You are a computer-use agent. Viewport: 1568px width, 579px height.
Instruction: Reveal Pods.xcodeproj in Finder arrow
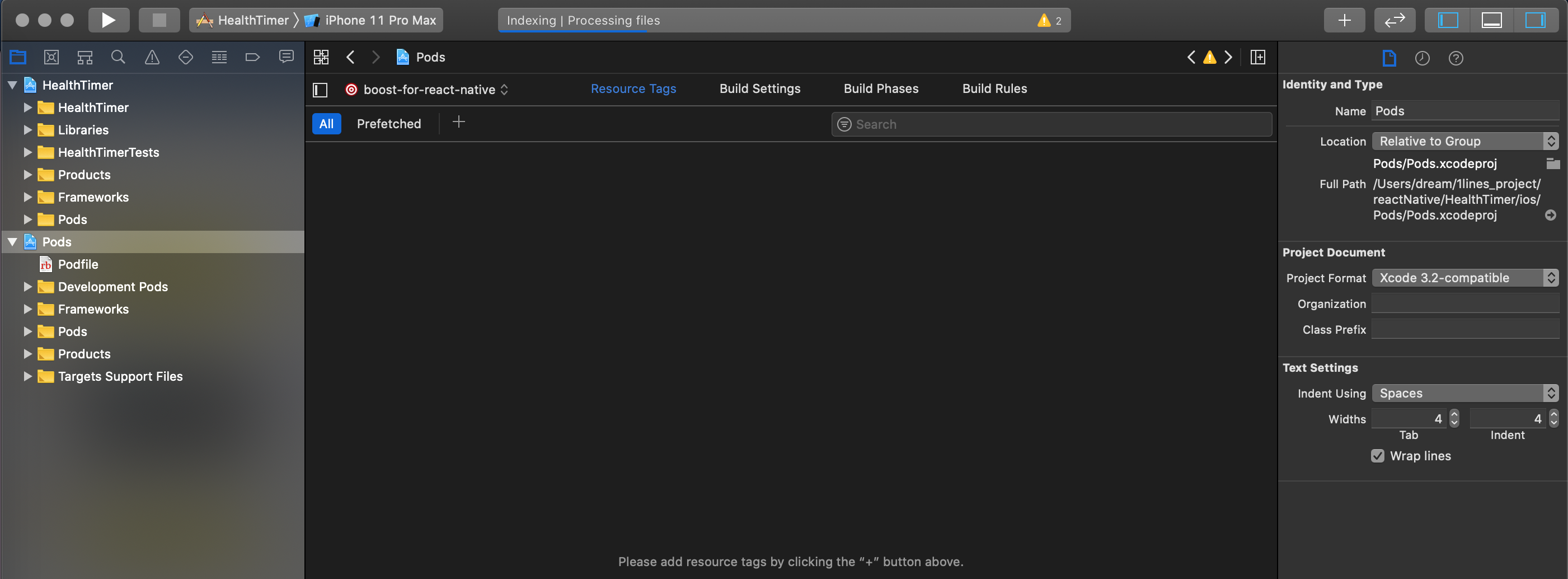click(1550, 216)
